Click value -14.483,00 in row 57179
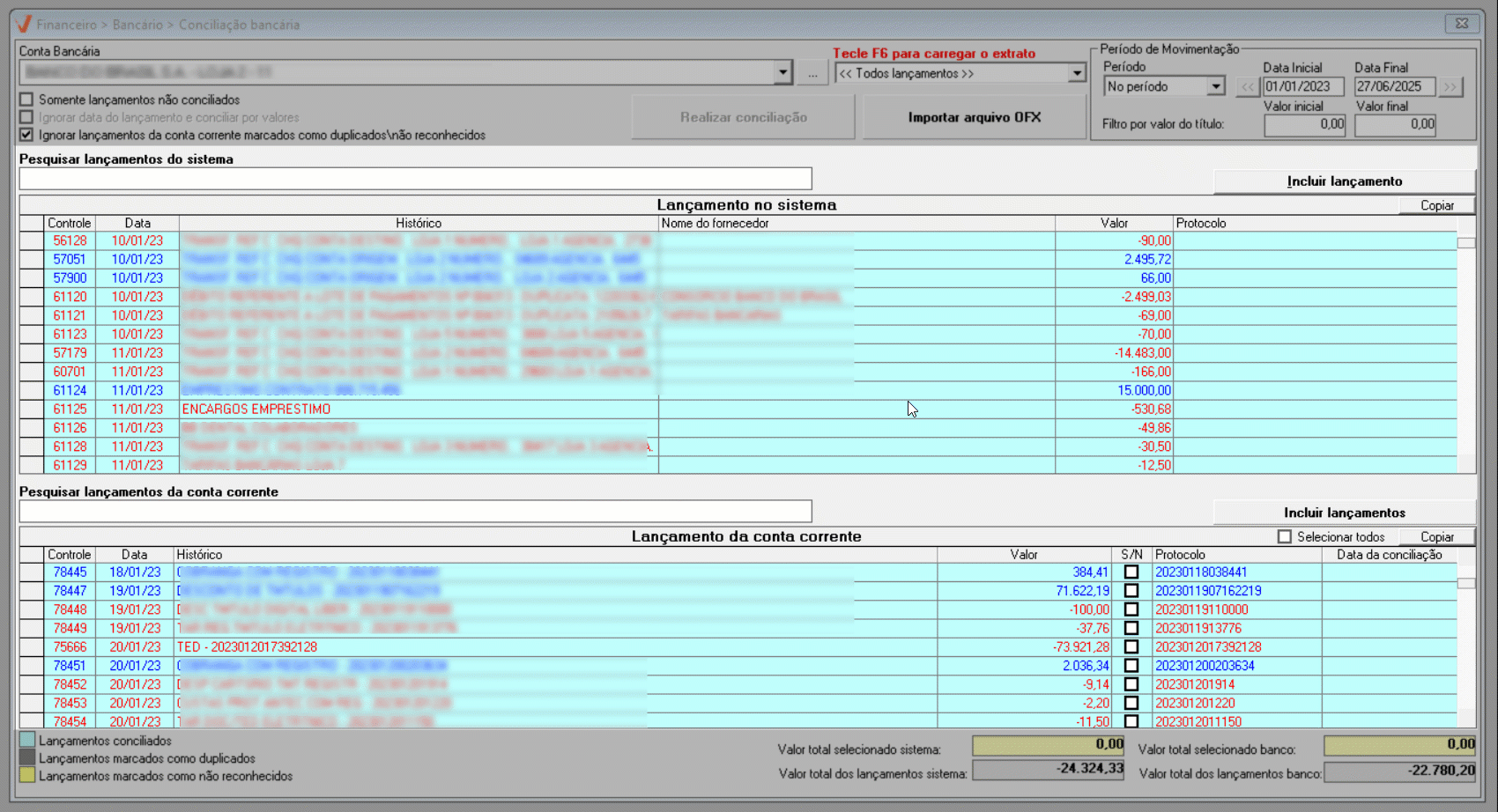This screenshot has height=812, width=1498. pos(1143,353)
